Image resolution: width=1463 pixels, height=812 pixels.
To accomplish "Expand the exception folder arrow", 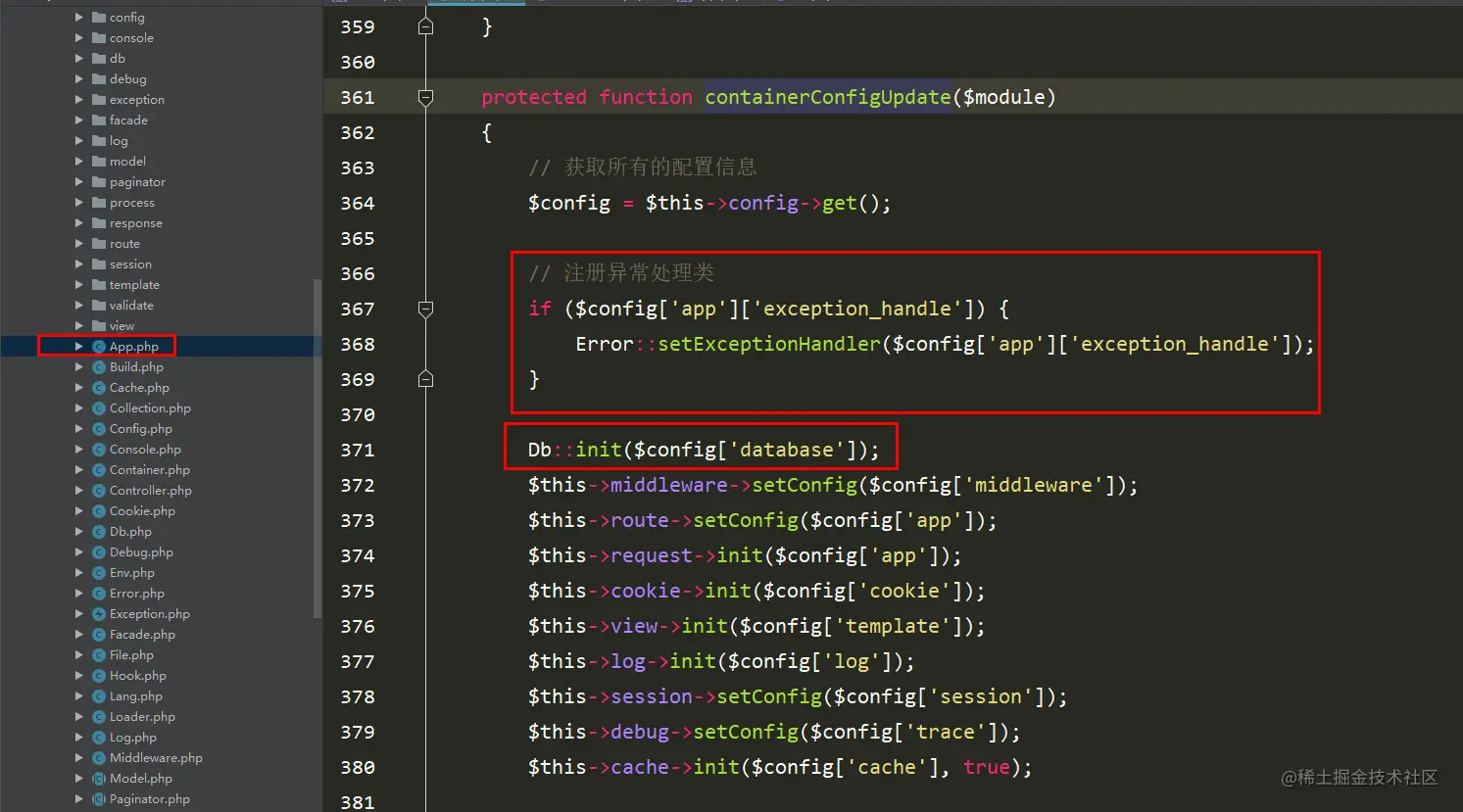I will pyautogui.click(x=79, y=100).
